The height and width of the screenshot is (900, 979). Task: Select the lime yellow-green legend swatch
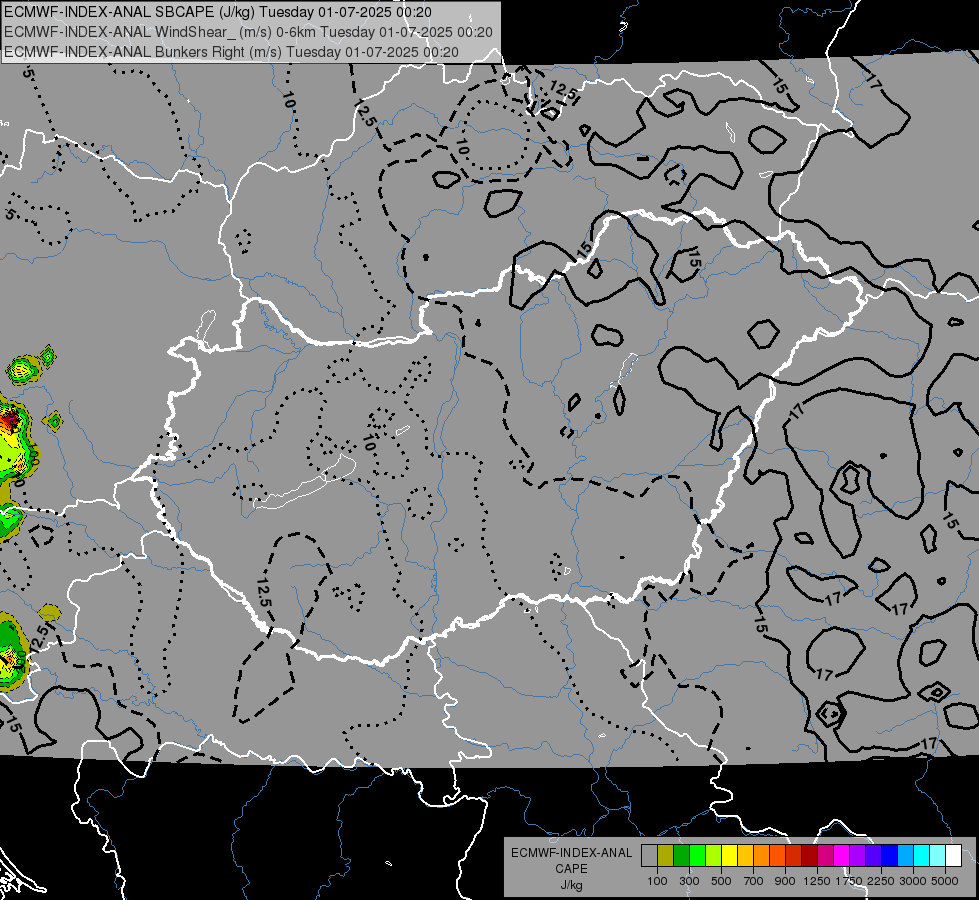(x=714, y=856)
